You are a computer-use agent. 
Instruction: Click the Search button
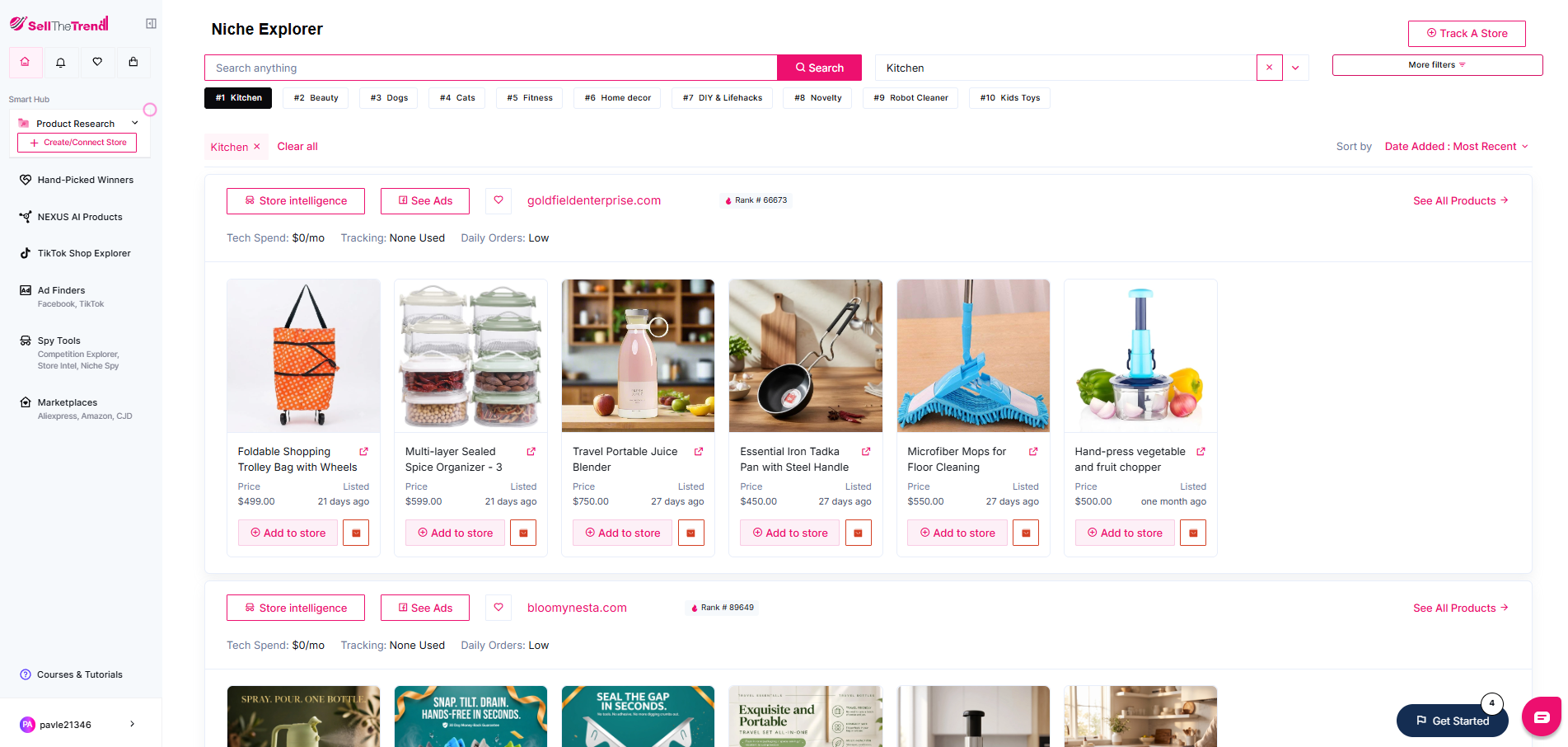[819, 68]
